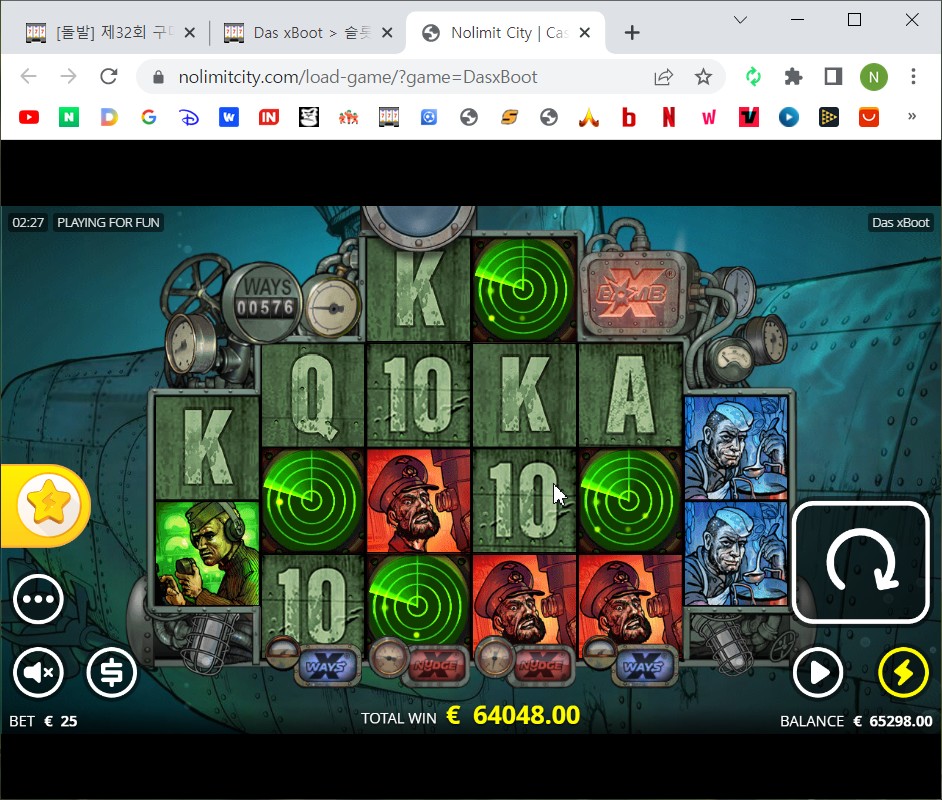Screen dimensions: 942x800
Task: Open the red Netflix N bookmark
Action: coord(669,117)
